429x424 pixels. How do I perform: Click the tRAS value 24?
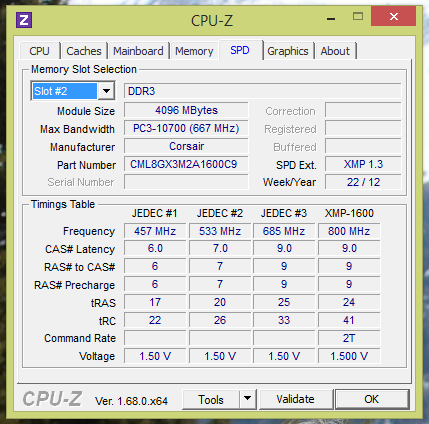tap(349, 303)
